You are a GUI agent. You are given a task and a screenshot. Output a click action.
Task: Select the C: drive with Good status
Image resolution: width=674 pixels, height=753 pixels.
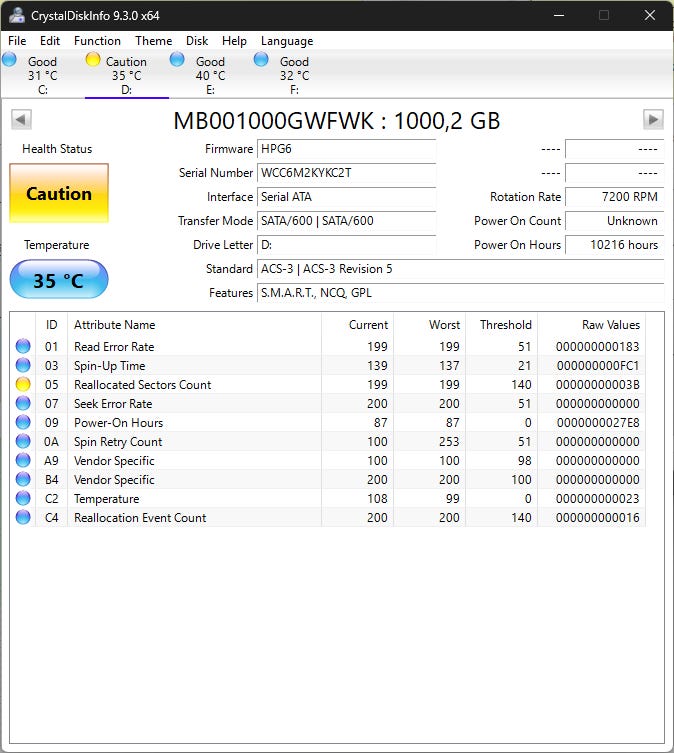(42, 75)
